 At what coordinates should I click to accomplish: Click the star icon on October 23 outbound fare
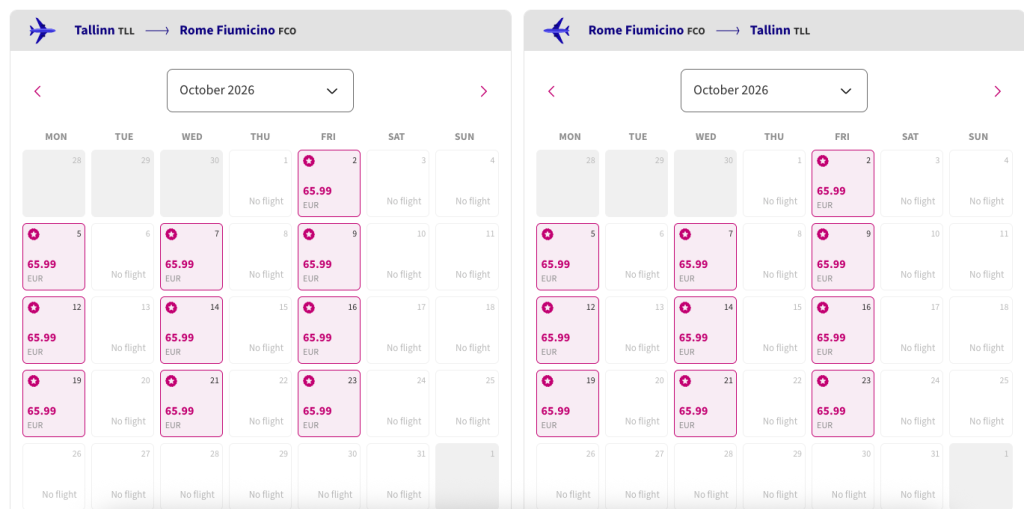pos(309,381)
